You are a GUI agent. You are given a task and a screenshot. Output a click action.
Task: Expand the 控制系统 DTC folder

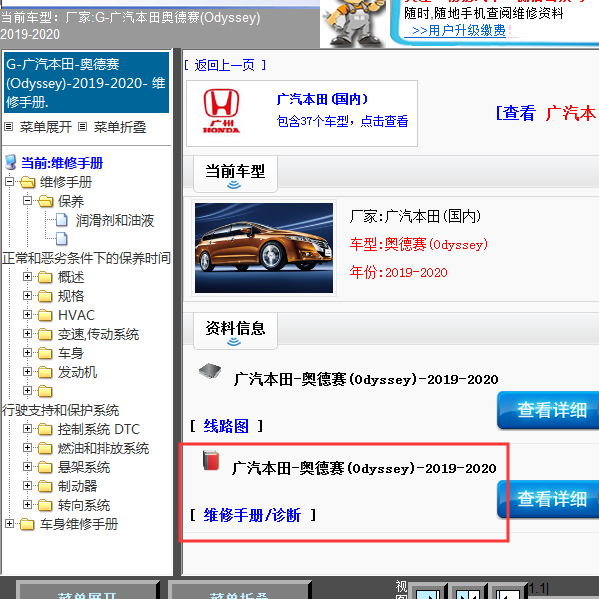[28, 429]
